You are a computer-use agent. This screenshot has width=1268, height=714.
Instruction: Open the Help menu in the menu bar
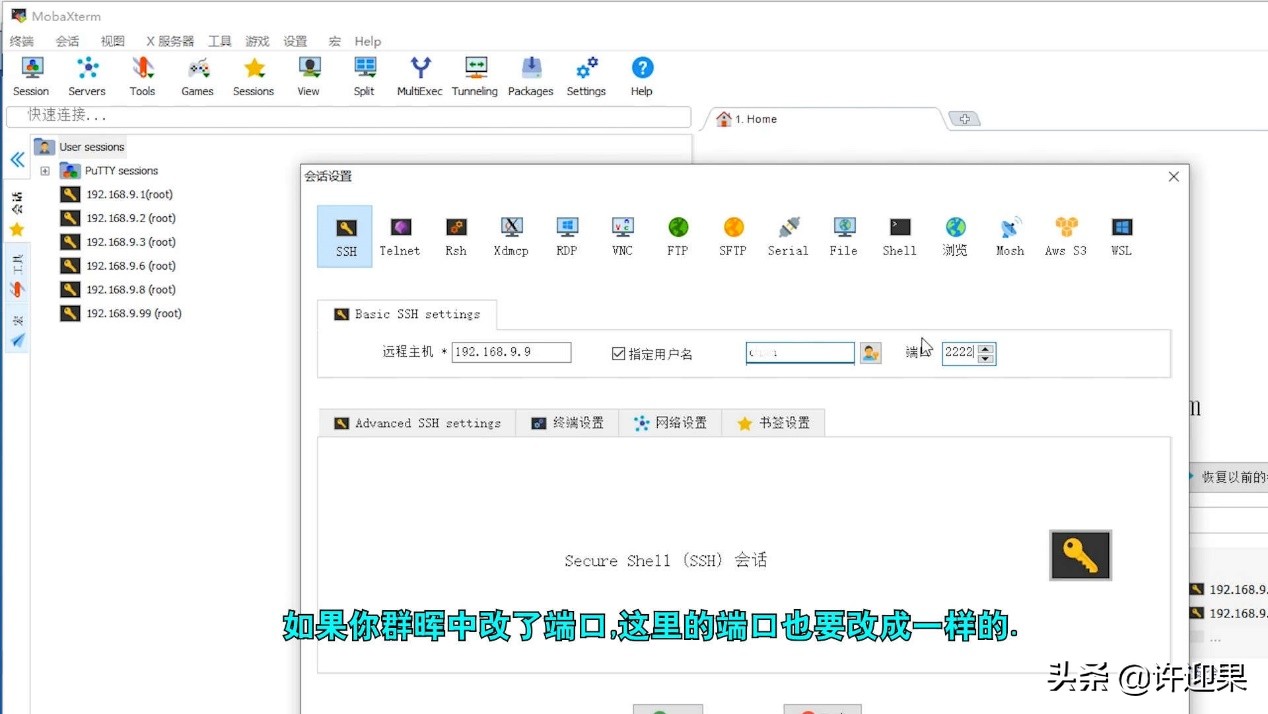[x=367, y=41]
